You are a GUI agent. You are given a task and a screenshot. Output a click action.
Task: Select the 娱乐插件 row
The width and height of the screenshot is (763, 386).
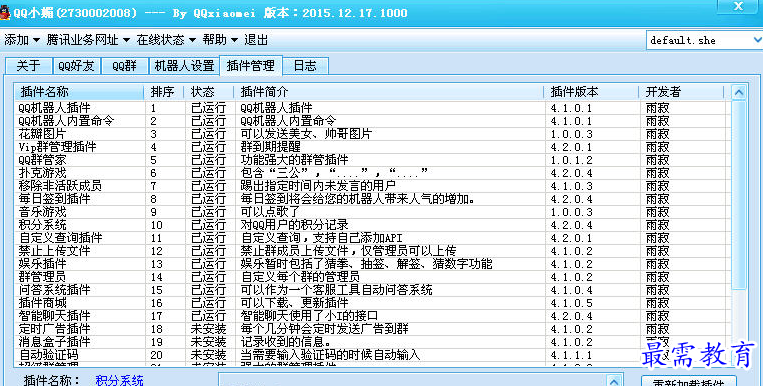(x=372, y=264)
